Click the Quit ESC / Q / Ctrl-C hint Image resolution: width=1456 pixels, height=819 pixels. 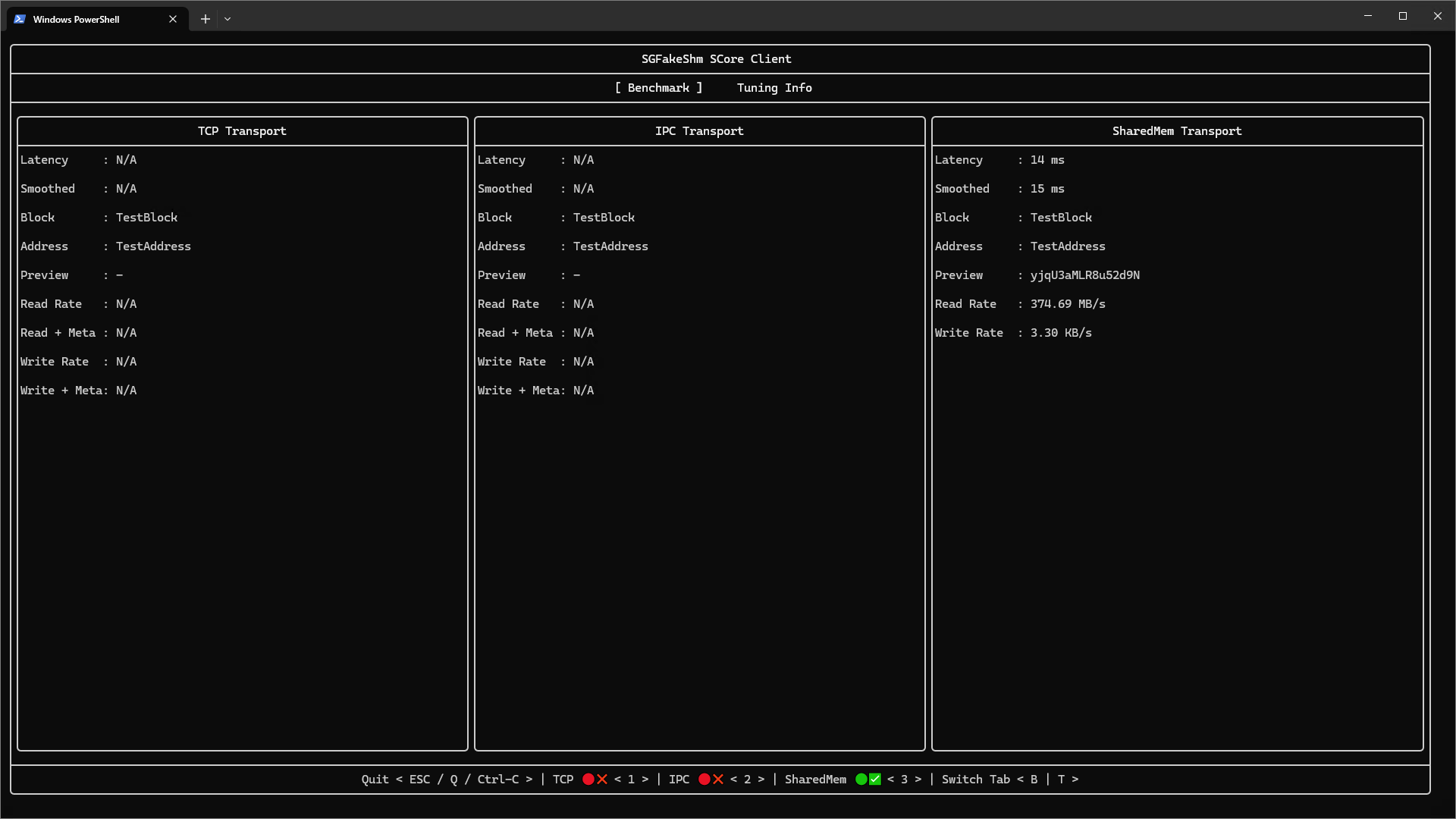[x=447, y=780]
